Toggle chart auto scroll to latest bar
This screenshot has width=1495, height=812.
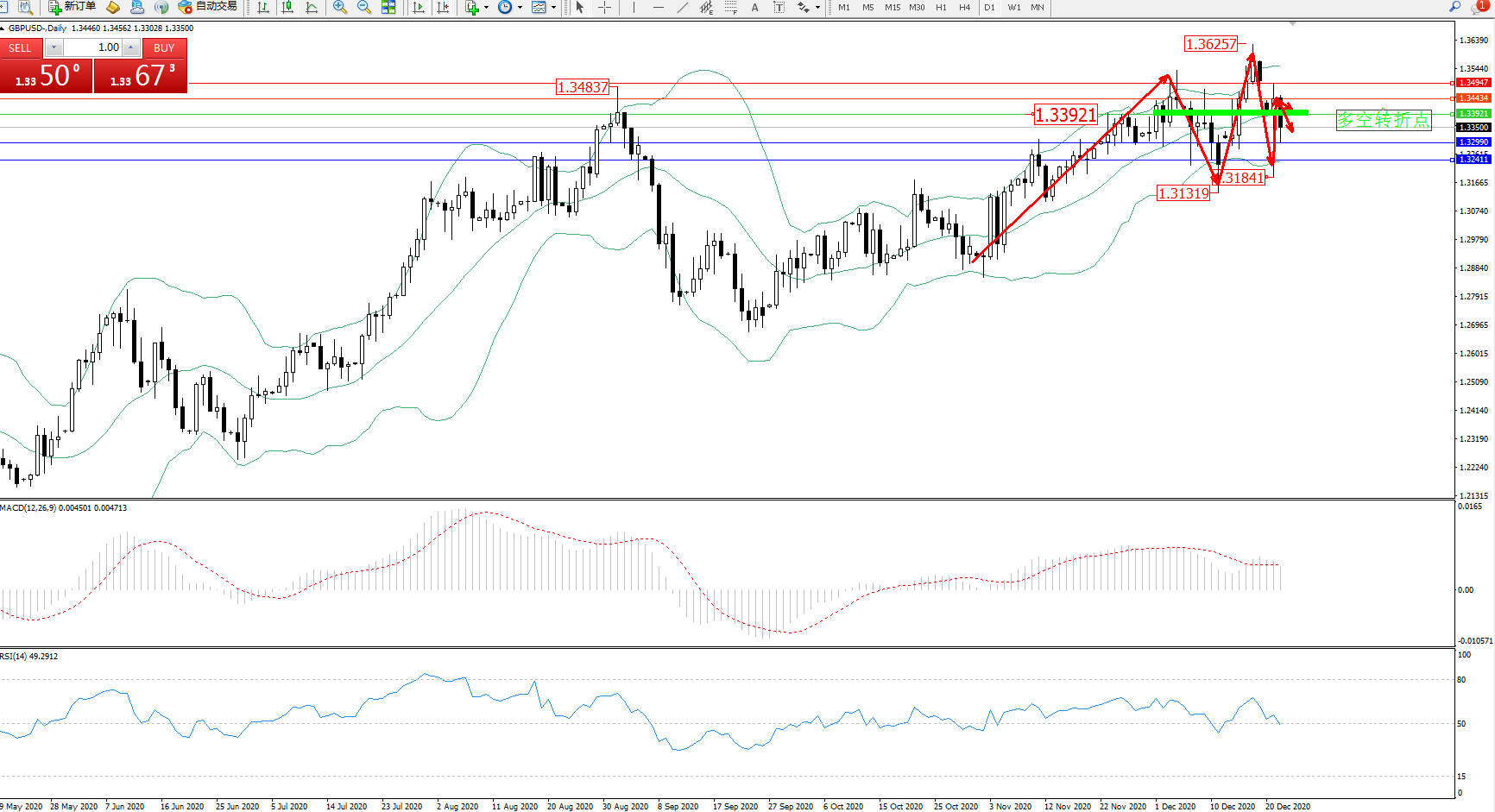click(419, 7)
